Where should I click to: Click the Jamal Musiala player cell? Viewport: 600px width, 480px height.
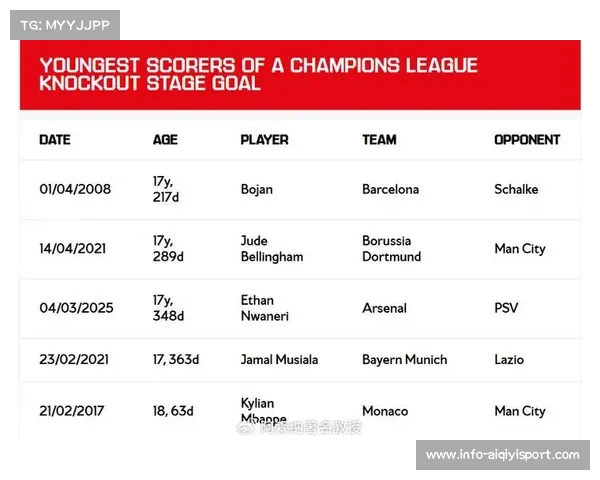point(279,359)
